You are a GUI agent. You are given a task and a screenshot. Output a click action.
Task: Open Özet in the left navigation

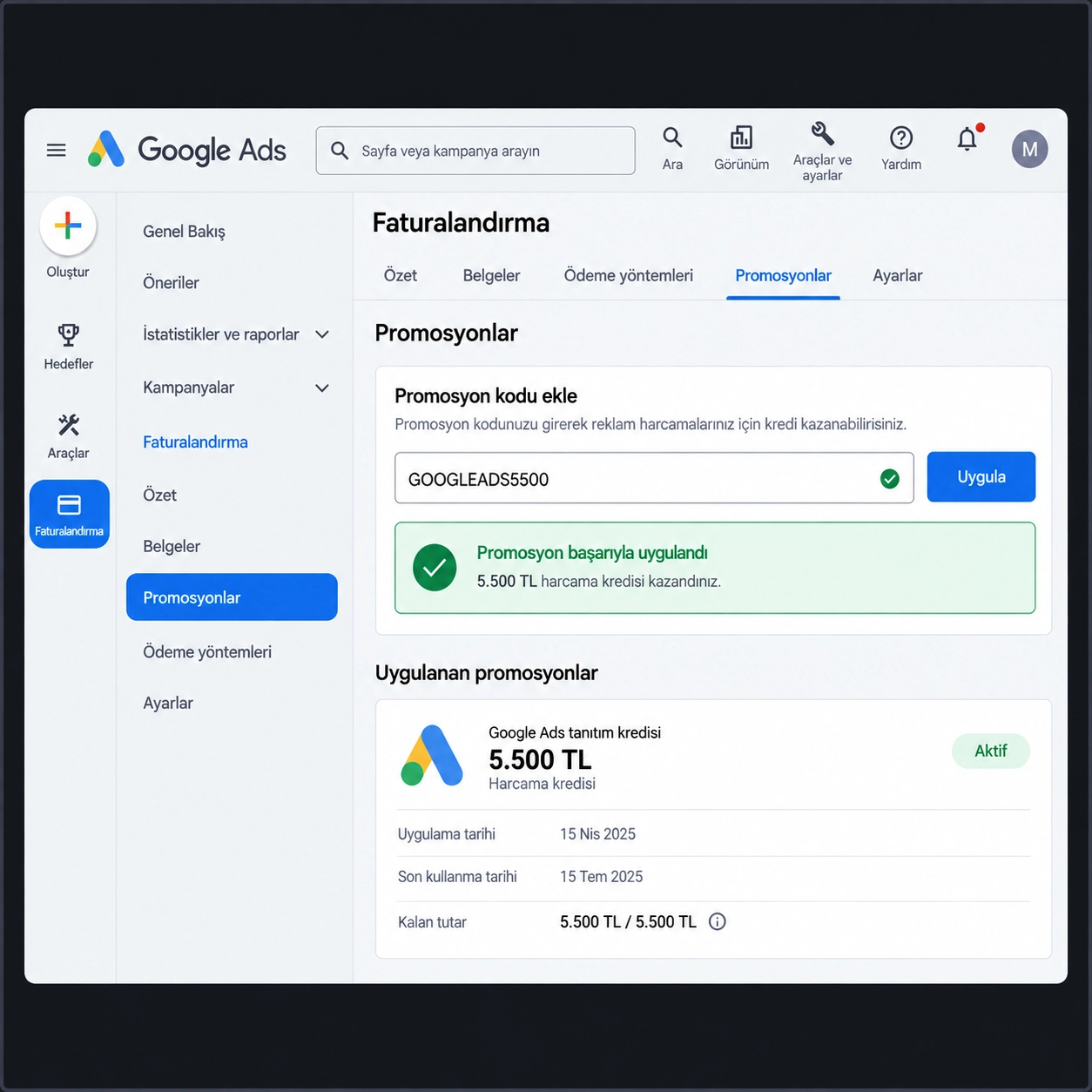[159, 495]
